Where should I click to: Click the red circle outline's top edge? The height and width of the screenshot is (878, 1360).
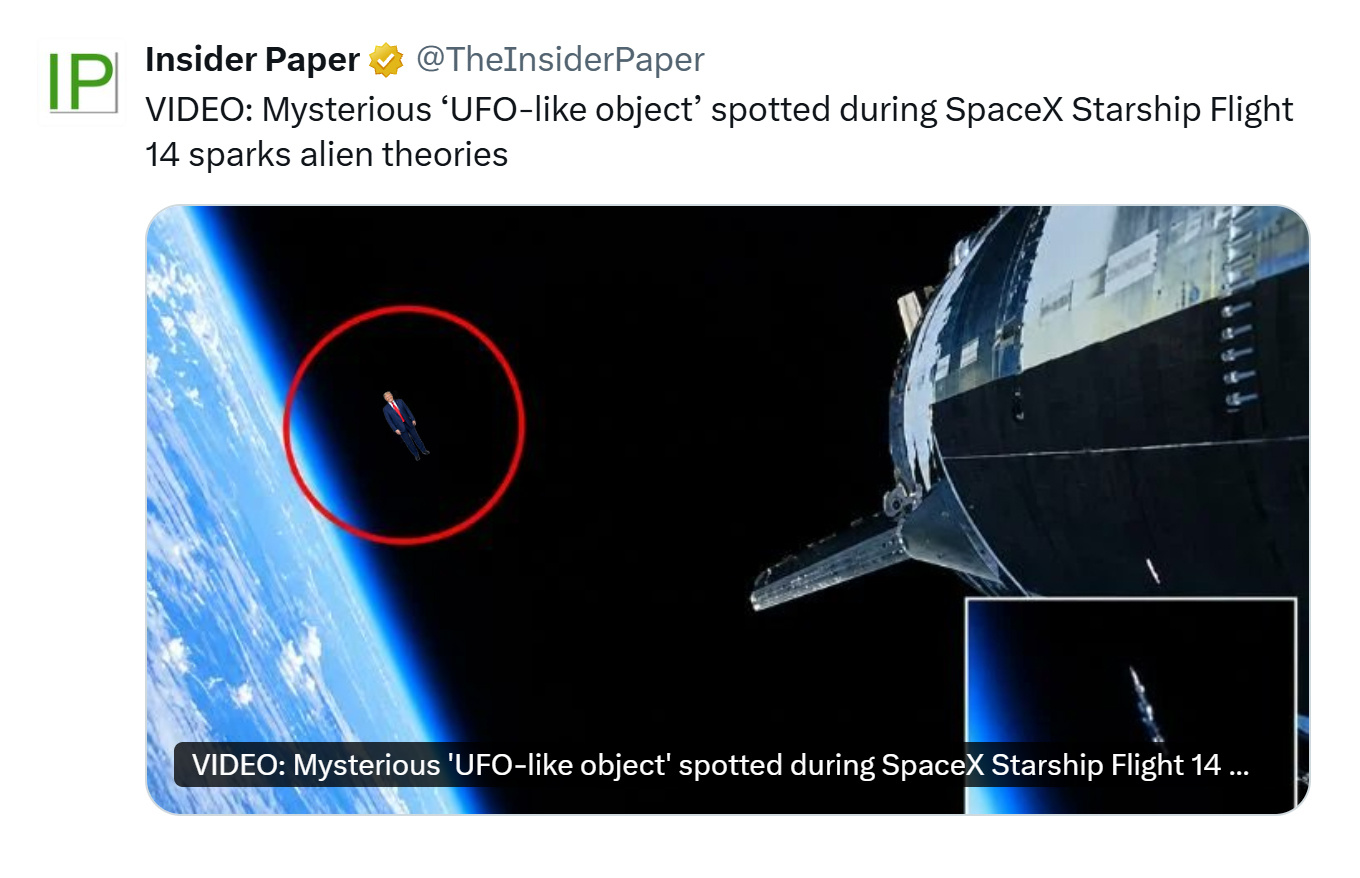pos(404,310)
